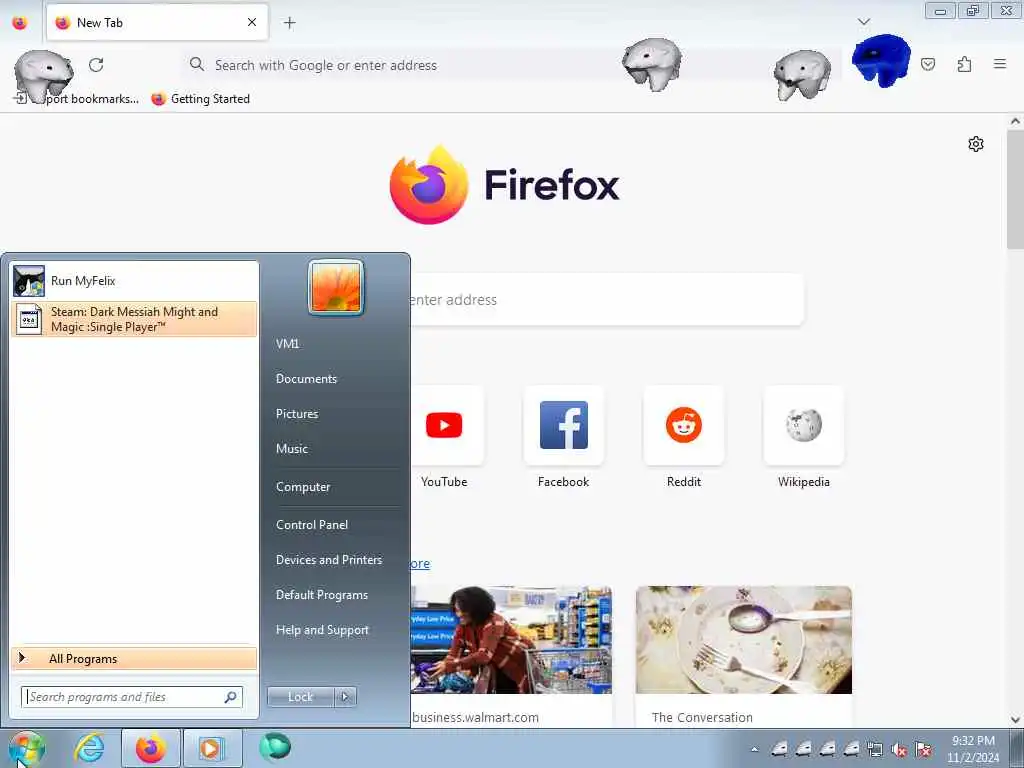Screen dimensions: 1024x768
Task: Click the taskbar clock showing 9:32 PM
Action: point(973,749)
